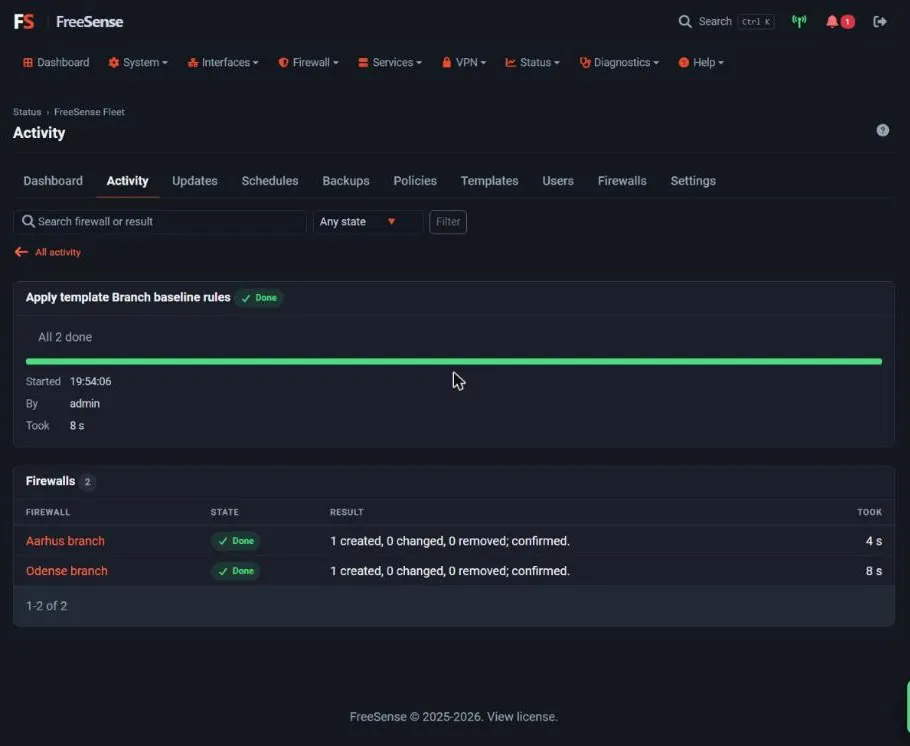Screen dimensions: 910x746
Task: Open the Settings tab
Action: coord(693,181)
